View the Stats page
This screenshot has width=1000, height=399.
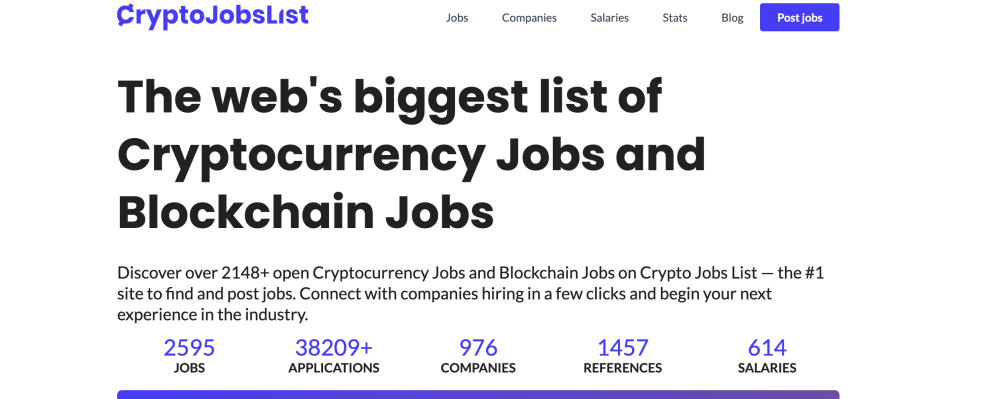pos(675,18)
